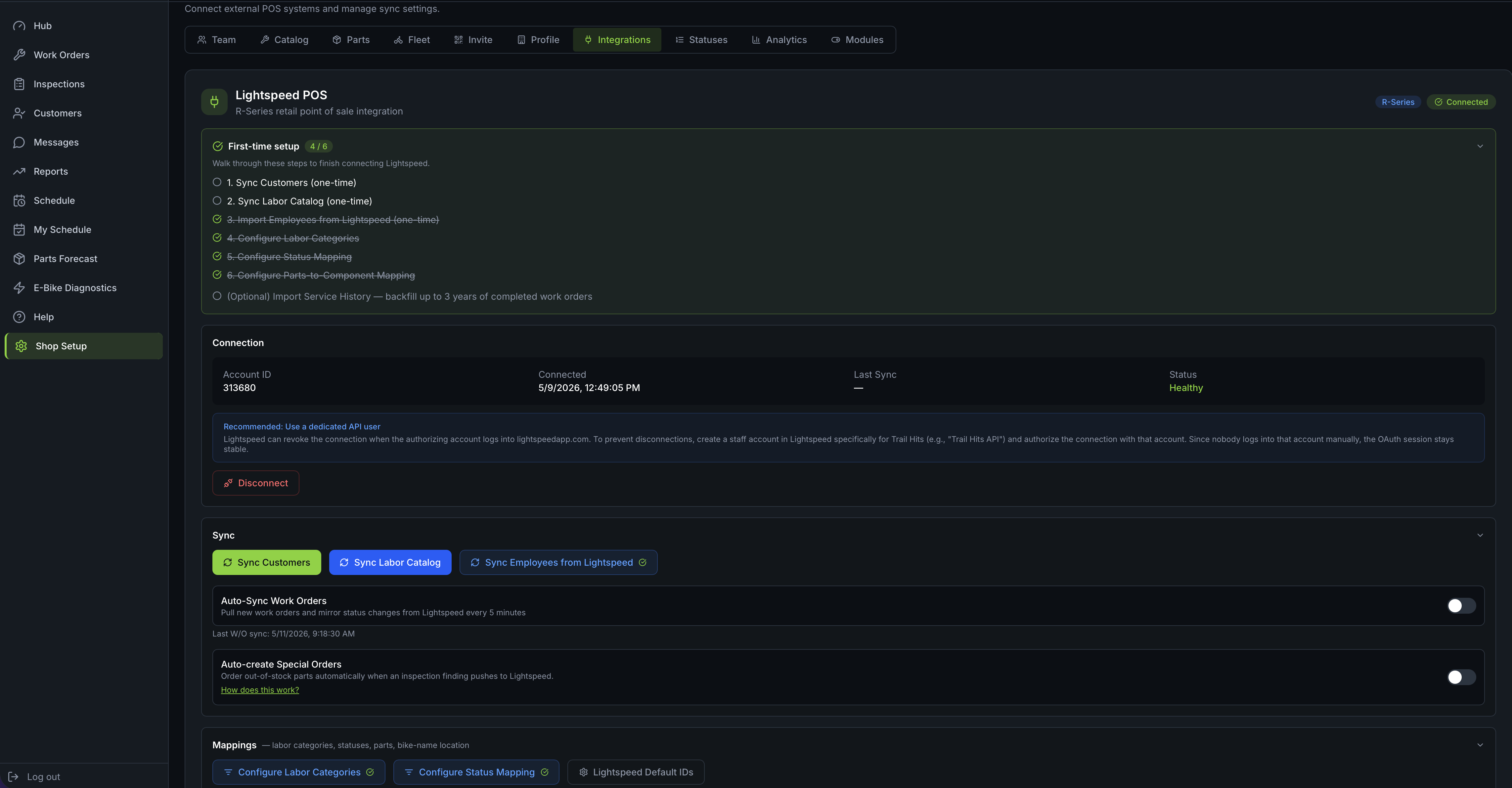
Task: Collapse the Sync section chevron
Action: [1480, 535]
